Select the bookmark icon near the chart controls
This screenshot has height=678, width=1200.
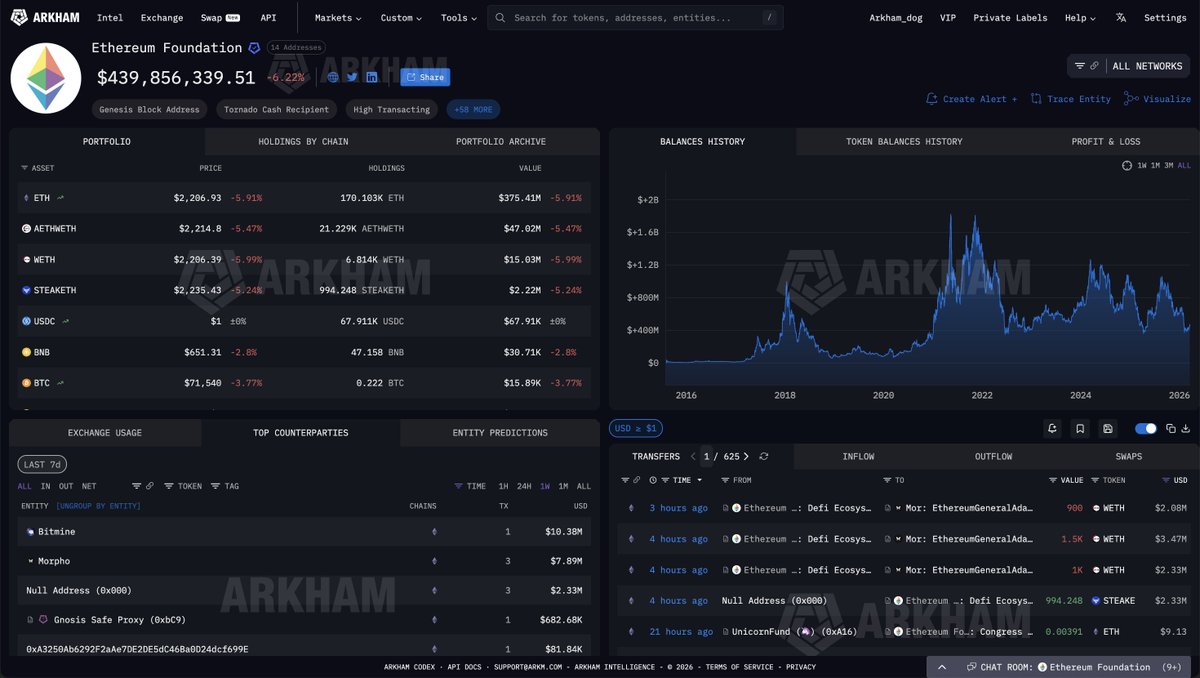coord(1080,428)
